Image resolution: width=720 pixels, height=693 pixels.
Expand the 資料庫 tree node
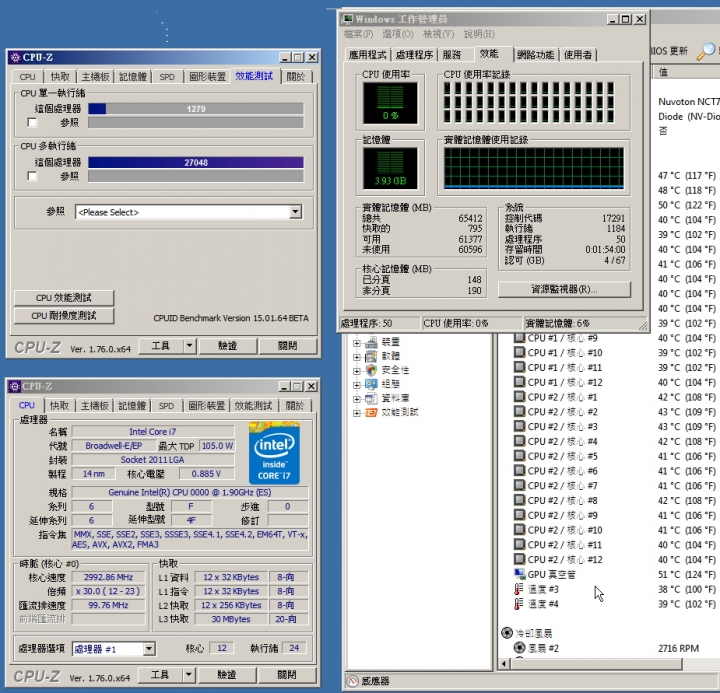pyautogui.click(x=357, y=399)
